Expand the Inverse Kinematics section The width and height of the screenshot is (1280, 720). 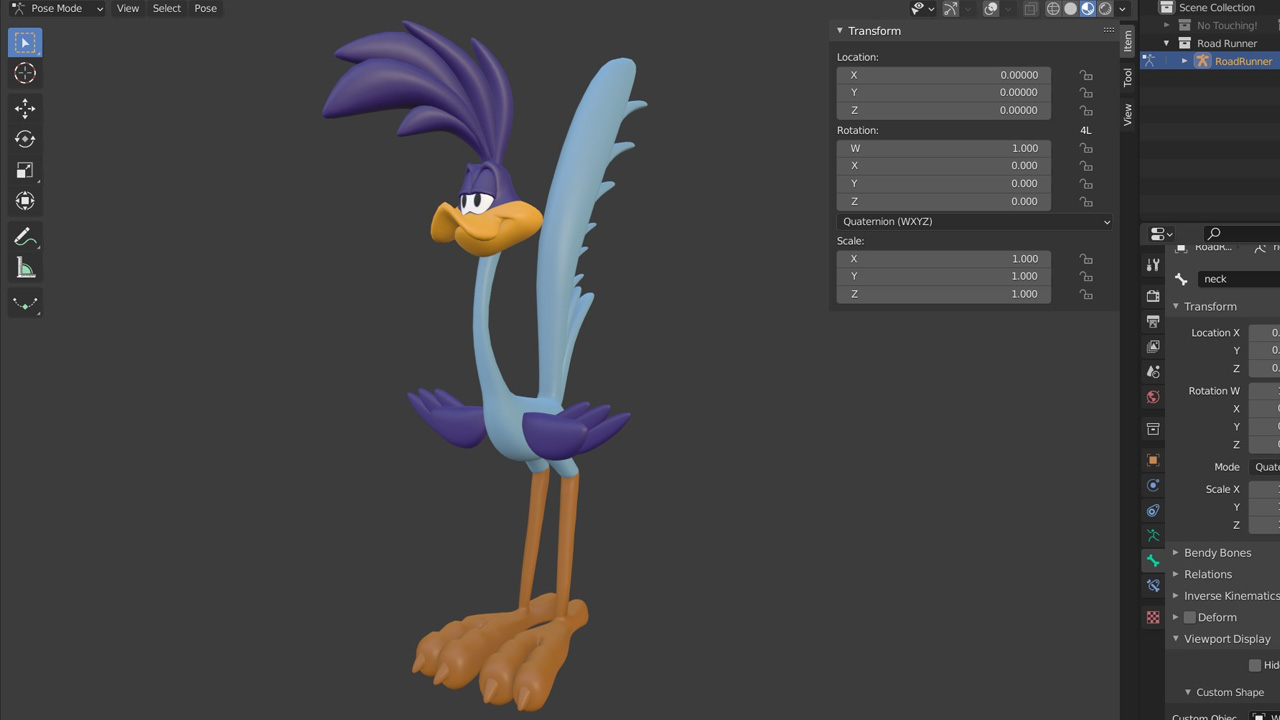(1230, 596)
